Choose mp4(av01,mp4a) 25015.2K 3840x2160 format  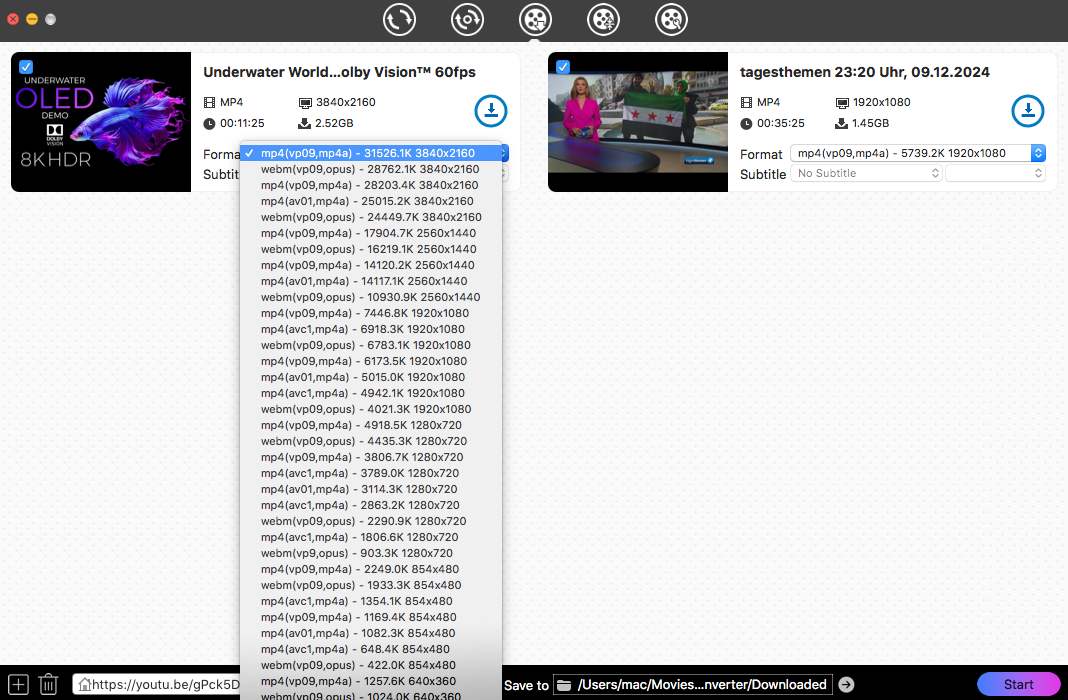pyautogui.click(x=371, y=201)
